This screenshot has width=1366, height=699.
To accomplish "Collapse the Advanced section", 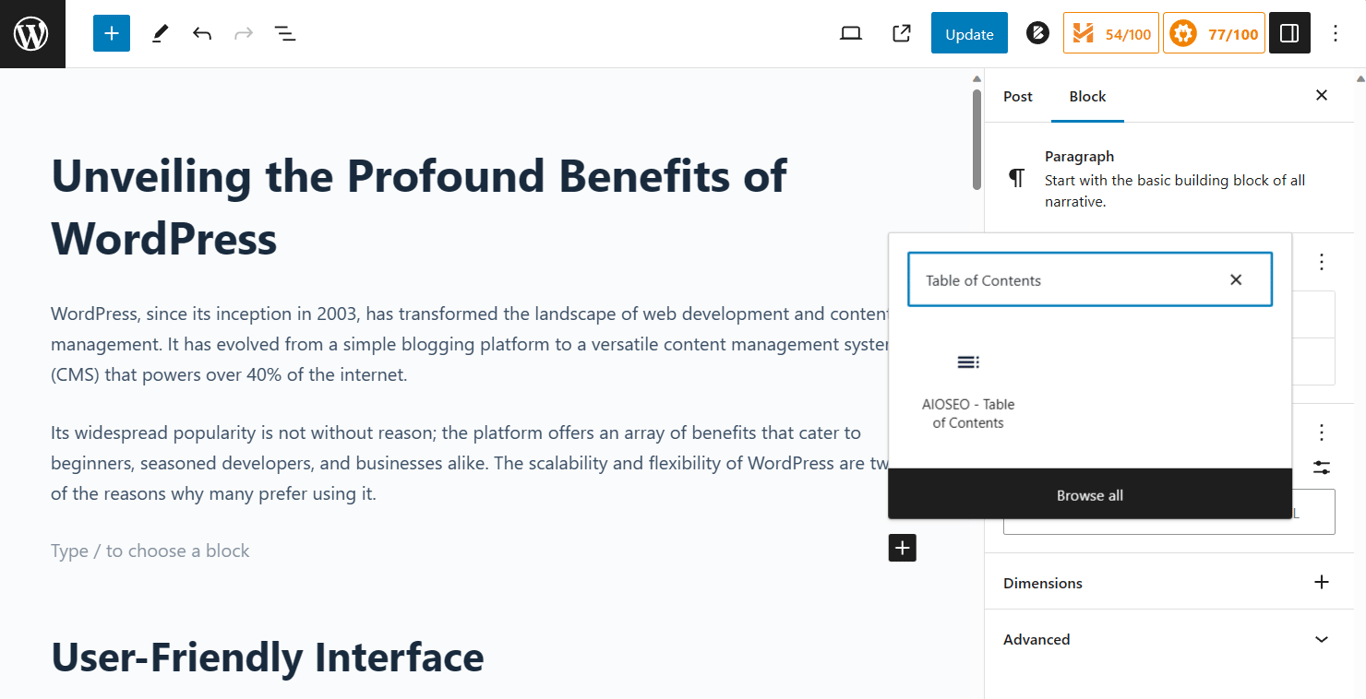I will [1322, 639].
